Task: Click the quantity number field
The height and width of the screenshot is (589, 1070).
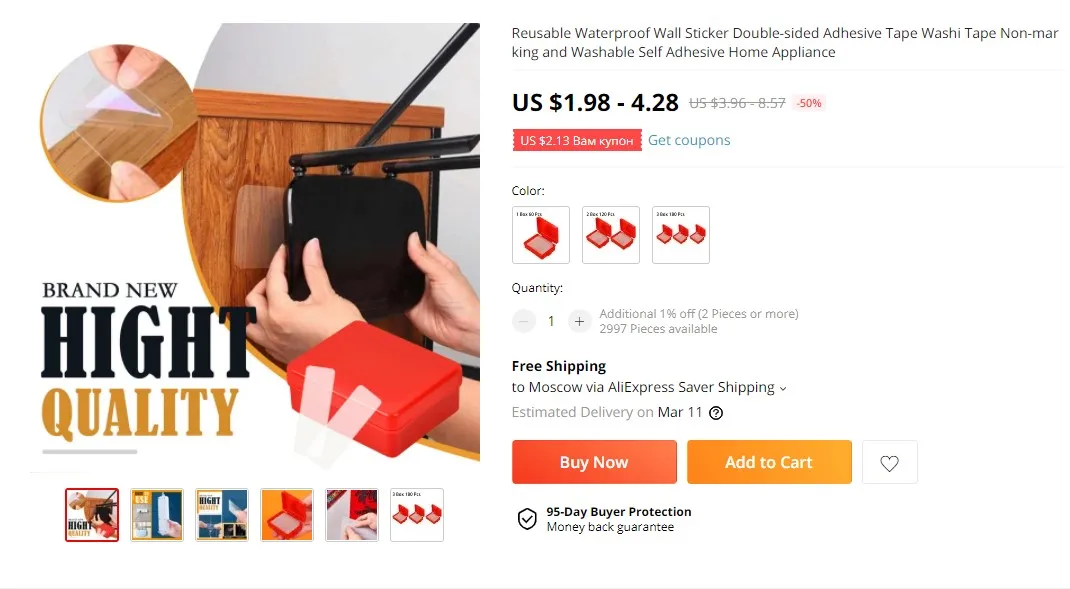Action: click(x=551, y=321)
